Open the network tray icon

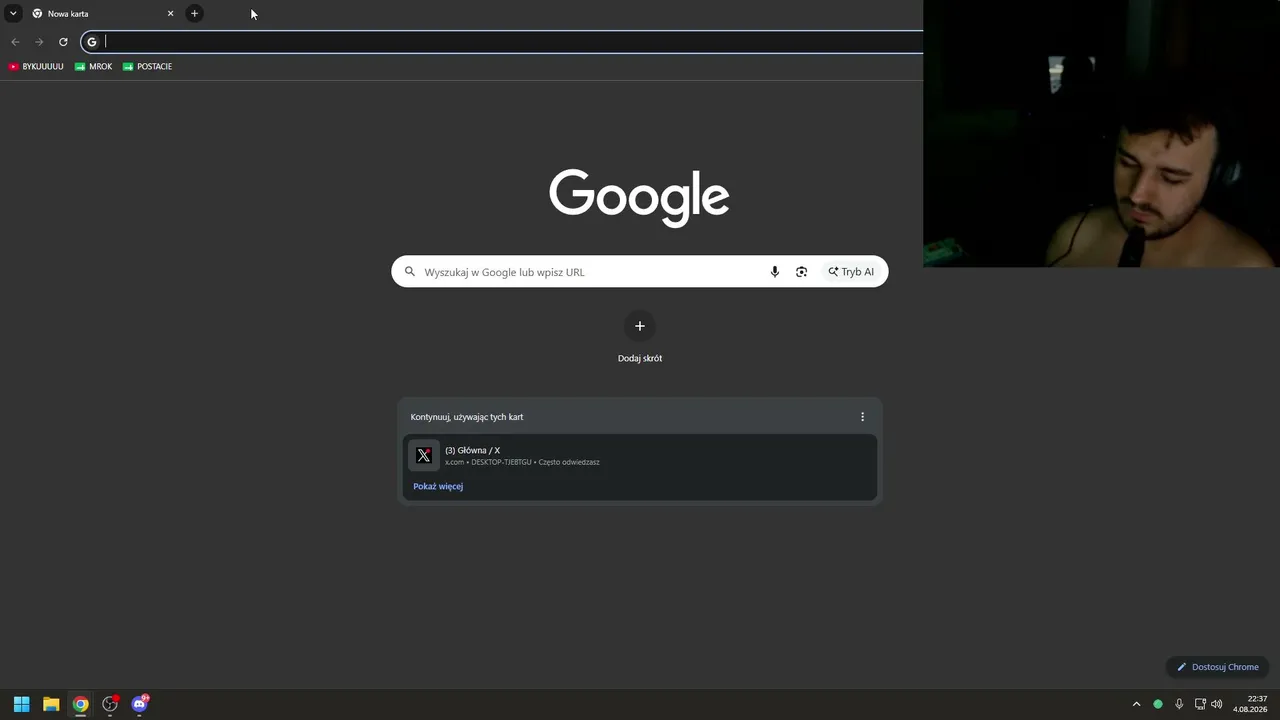pyautogui.click(x=1200, y=704)
